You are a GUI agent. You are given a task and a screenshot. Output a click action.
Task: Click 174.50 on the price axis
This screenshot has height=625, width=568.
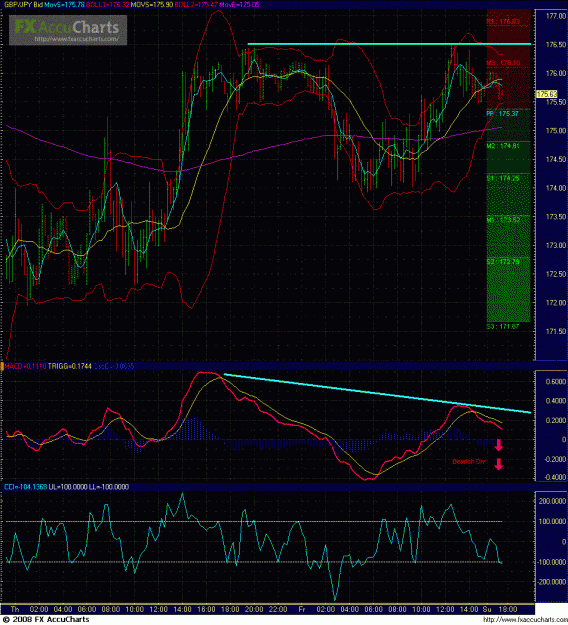coord(556,159)
